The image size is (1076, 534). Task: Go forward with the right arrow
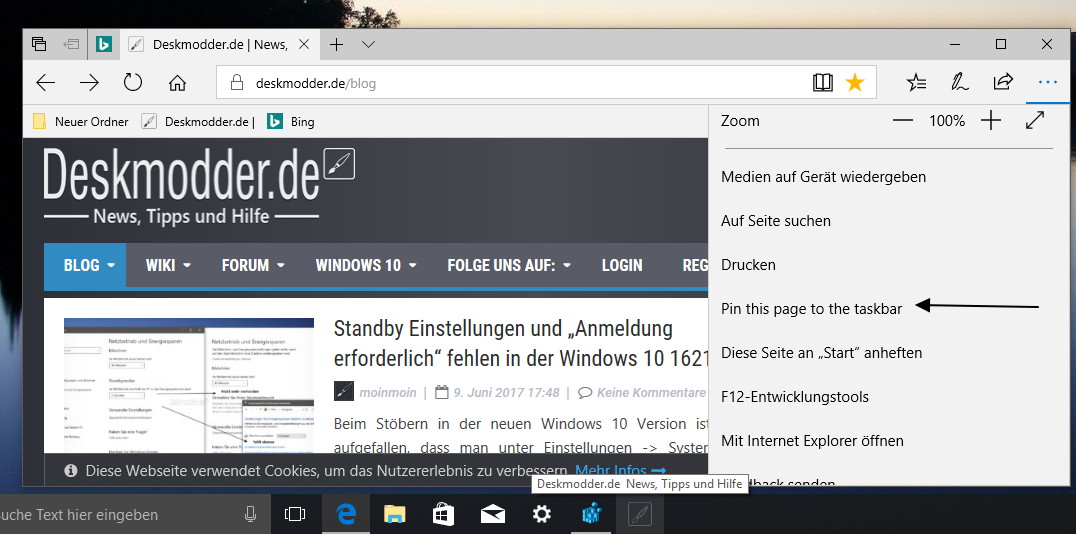click(x=89, y=83)
